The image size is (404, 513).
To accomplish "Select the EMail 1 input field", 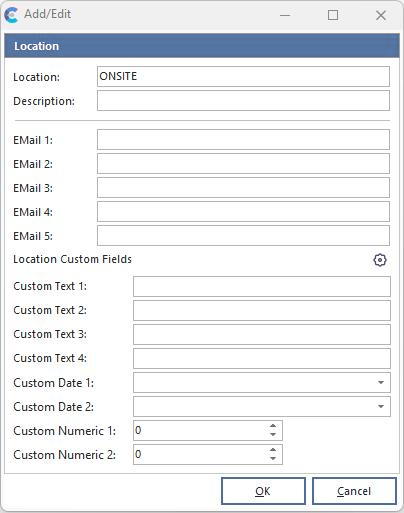I will coord(243,140).
